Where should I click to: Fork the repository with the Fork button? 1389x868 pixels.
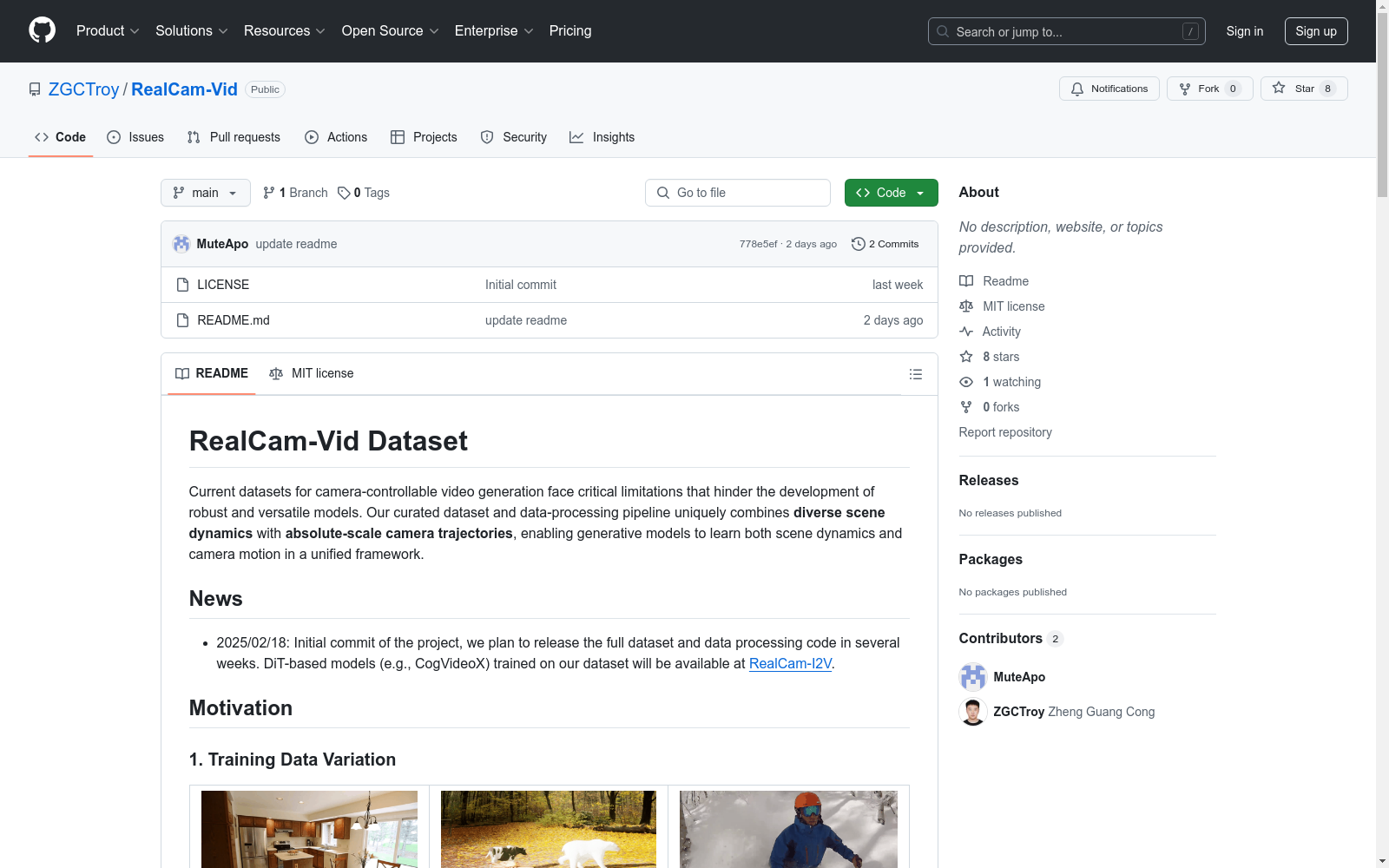pos(1209,89)
